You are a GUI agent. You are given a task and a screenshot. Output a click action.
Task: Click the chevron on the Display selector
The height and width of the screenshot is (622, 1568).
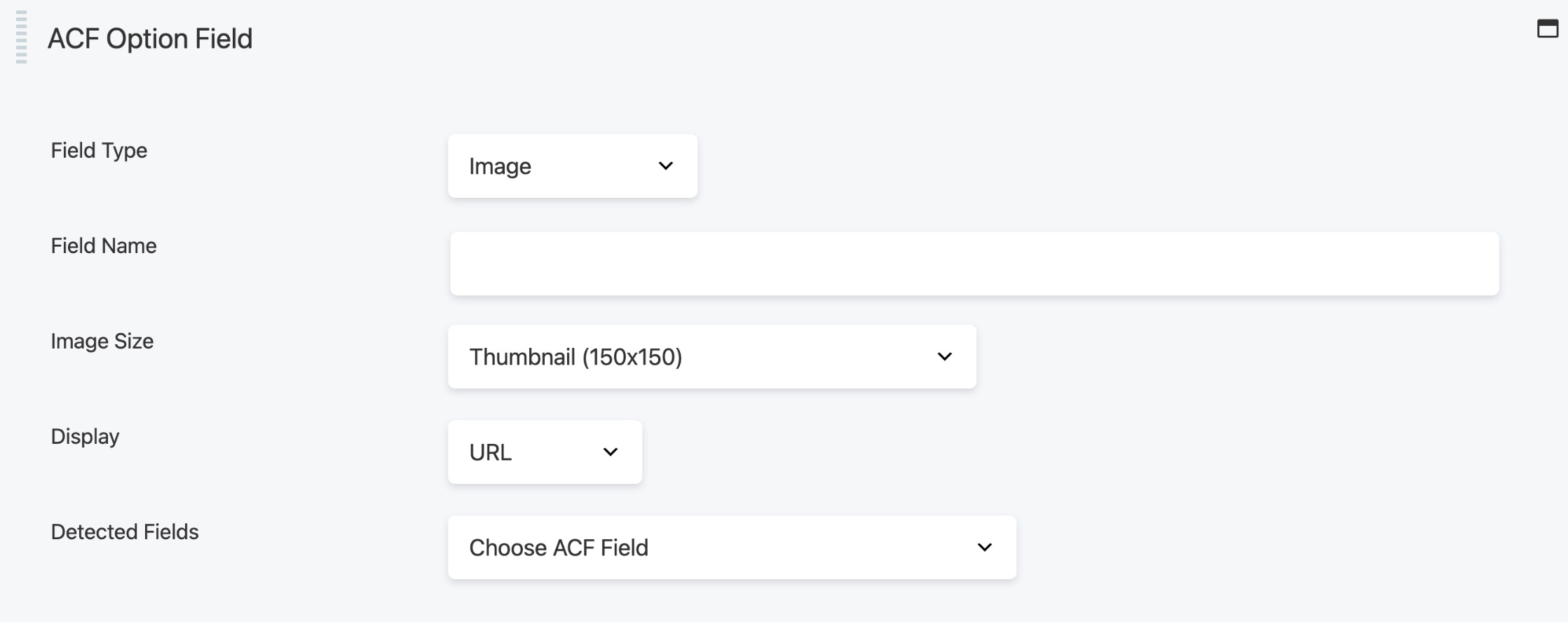[609, 452]
